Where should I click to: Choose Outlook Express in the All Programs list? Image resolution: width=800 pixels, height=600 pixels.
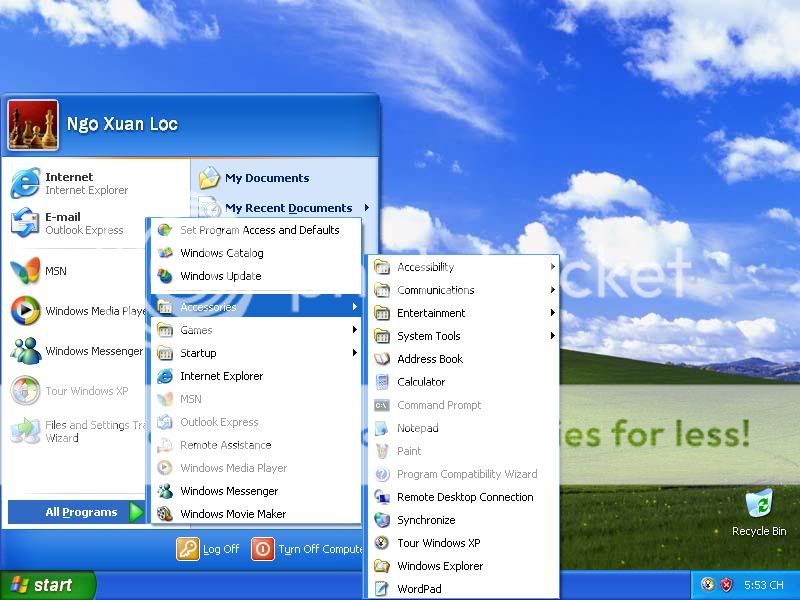tap(256, 422)
